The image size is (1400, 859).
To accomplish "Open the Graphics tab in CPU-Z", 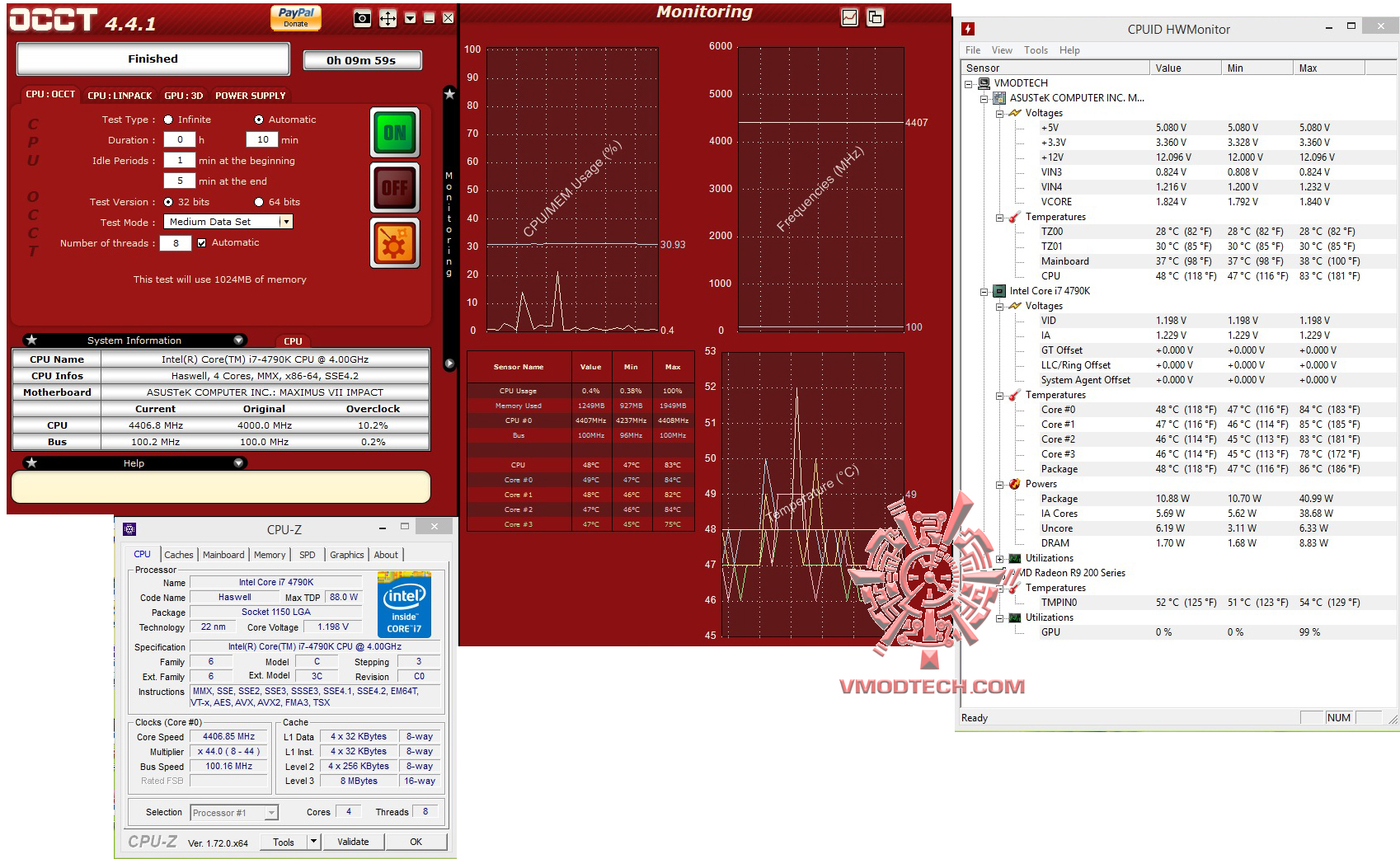I will 346,555.
